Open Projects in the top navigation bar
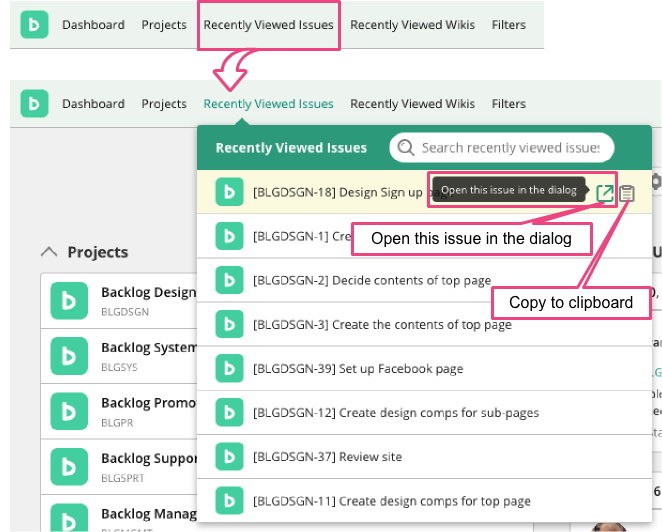Screen dimensions: 662x532 (164, 25)
